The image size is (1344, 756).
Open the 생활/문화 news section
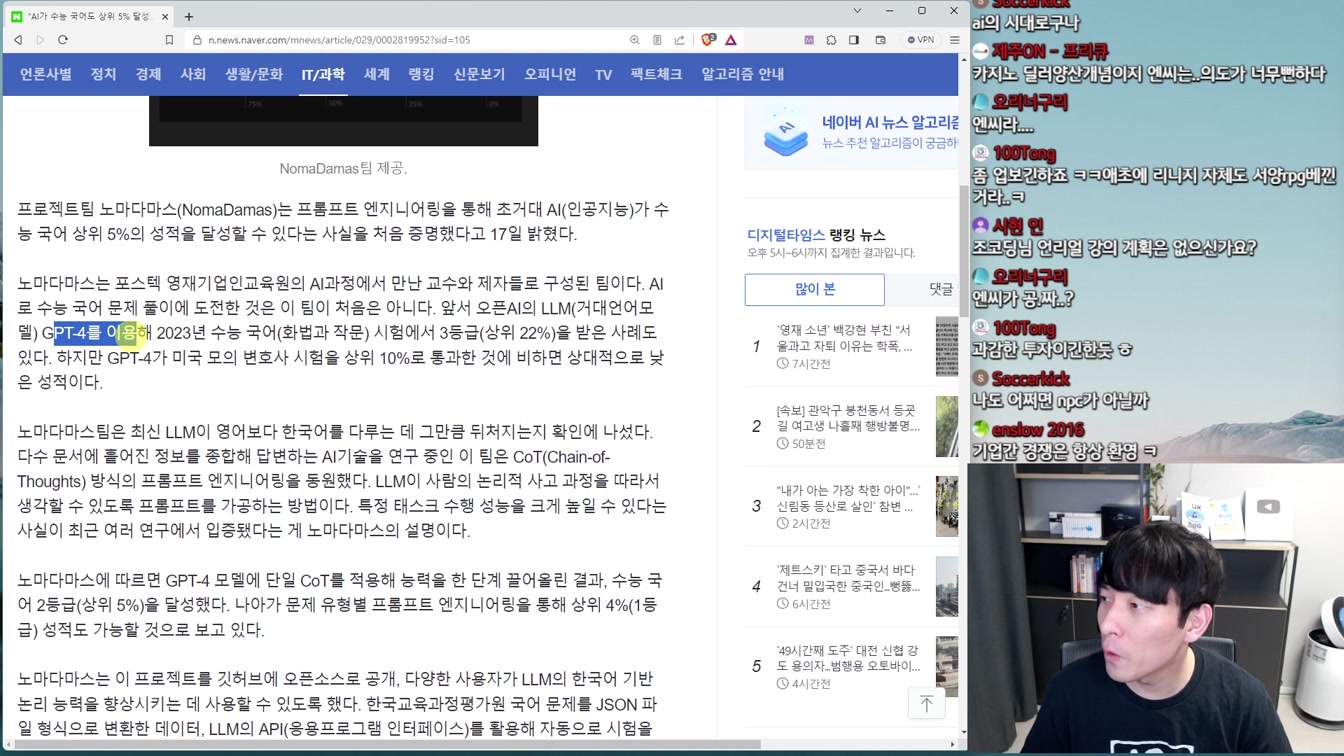coord(254,74)
